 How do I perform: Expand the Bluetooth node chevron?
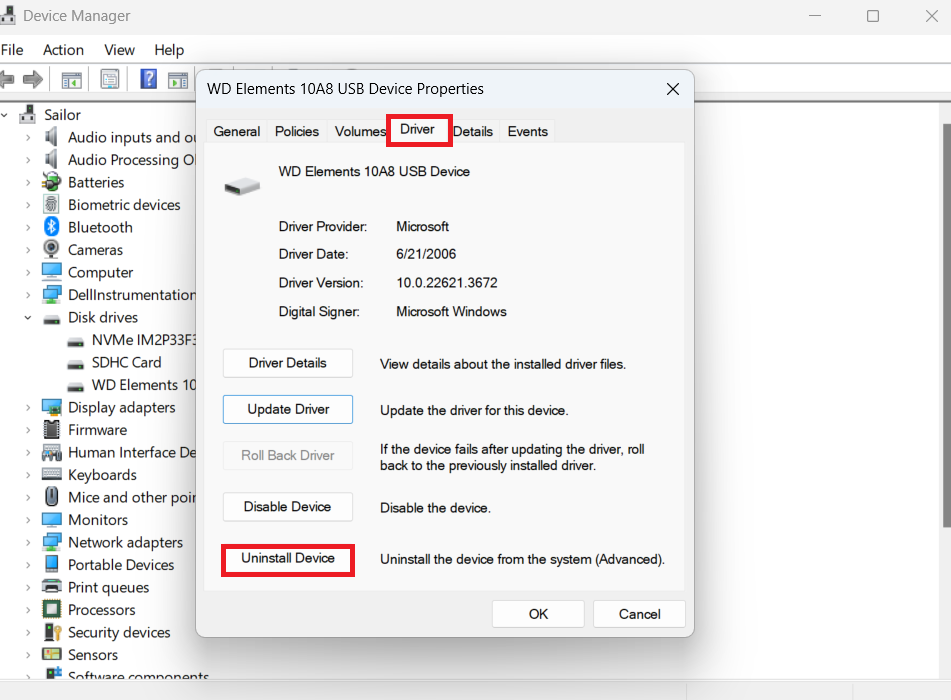click(28, 227)
